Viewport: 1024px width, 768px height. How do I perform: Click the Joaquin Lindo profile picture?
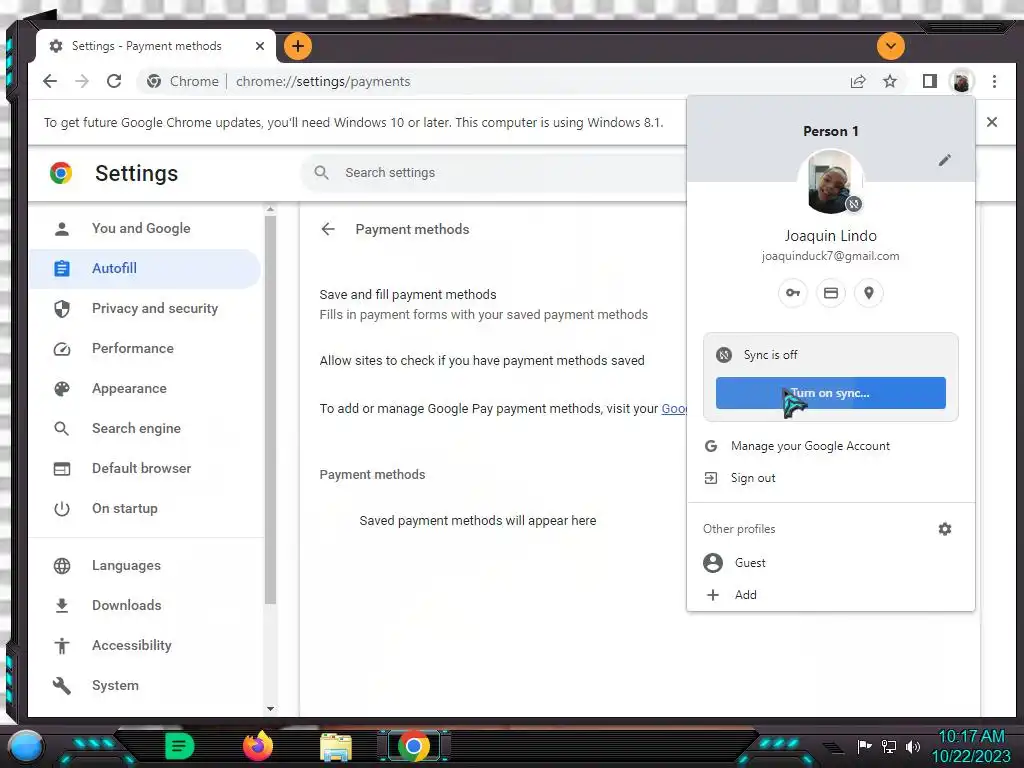coord(830,182)
